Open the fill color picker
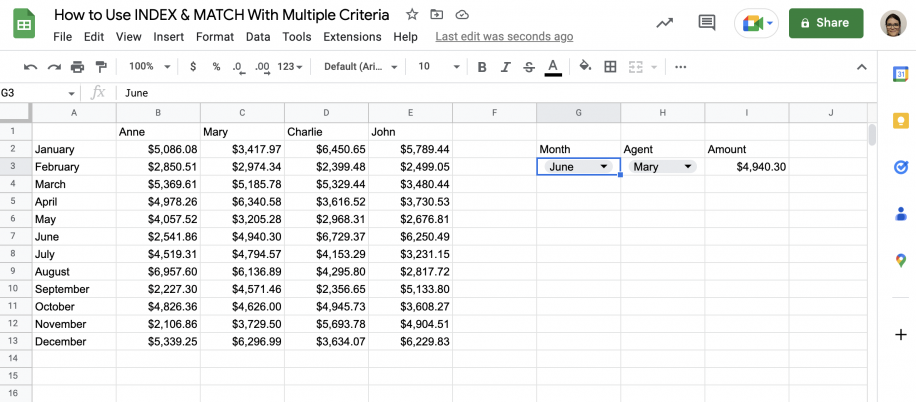Screen dimensions: 916x402 (585, 66)
